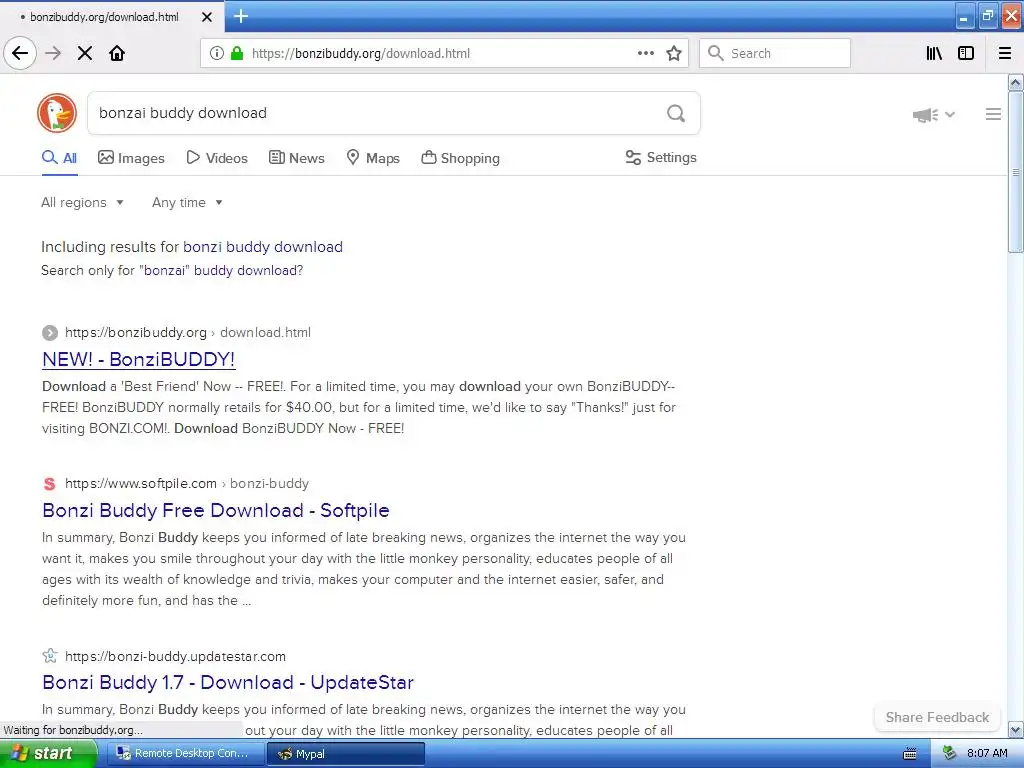Expand the All regions filter
Viewport: 1024px width, 768px height.
82,202
